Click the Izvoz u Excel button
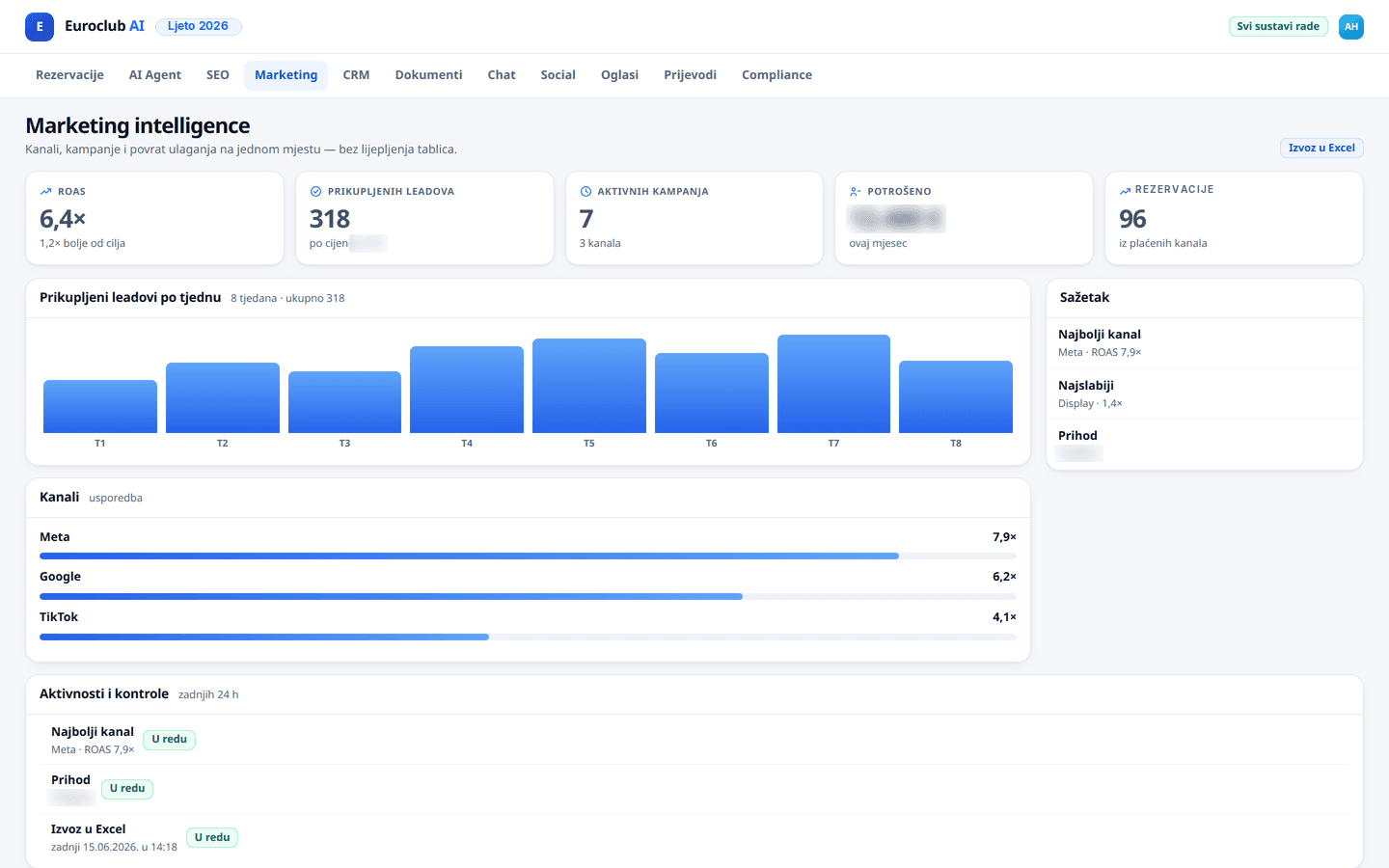The height and width of the screenshot is (868, 1389). (1321, 149)
